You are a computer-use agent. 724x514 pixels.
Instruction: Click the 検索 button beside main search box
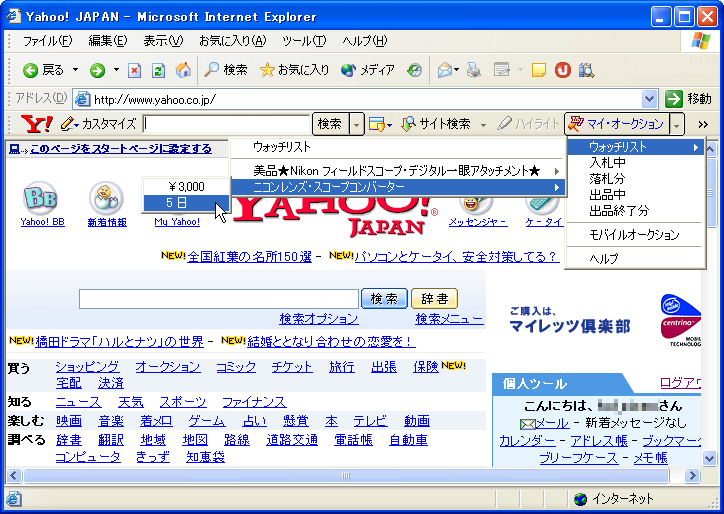pos(384,299)
